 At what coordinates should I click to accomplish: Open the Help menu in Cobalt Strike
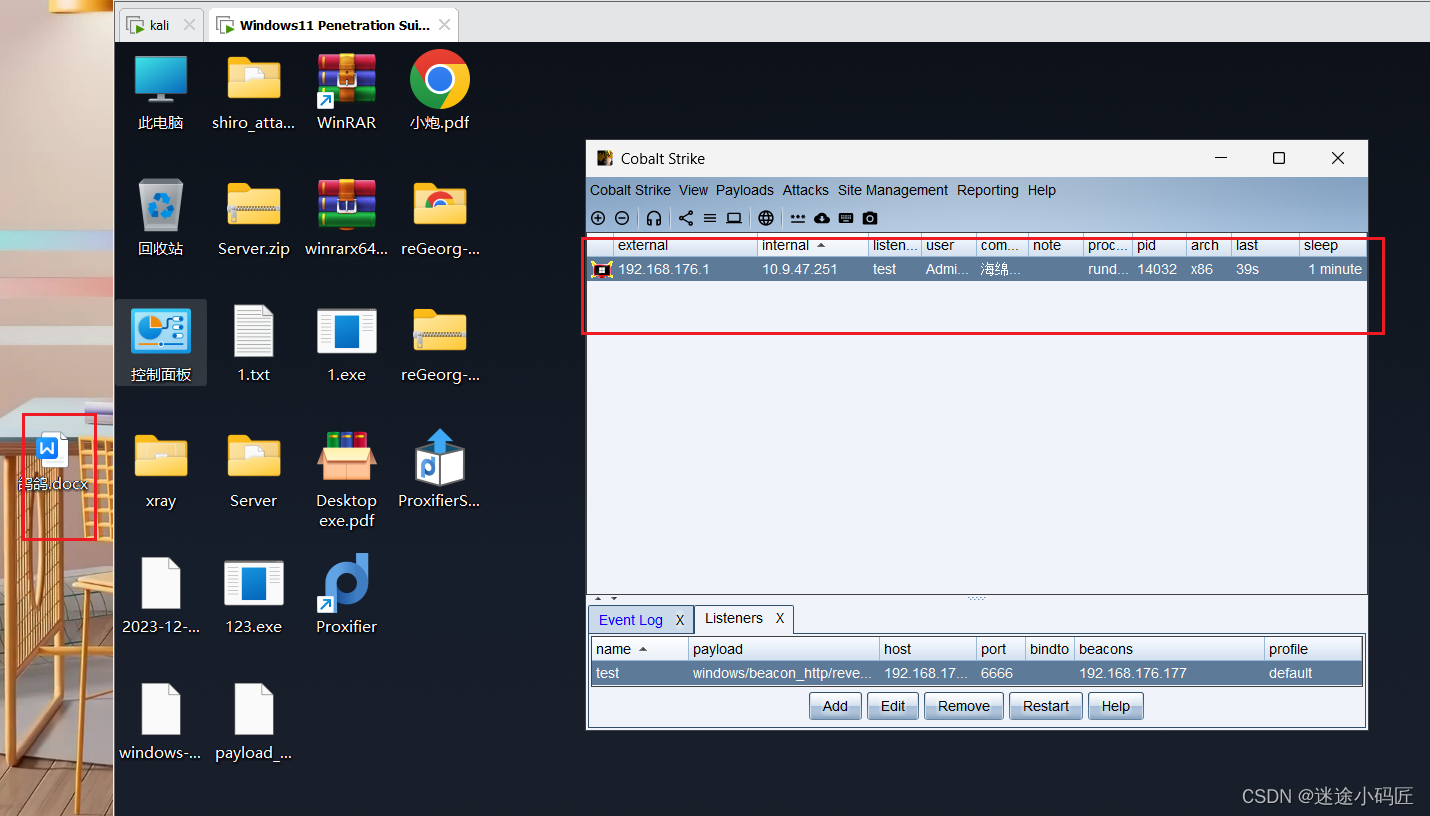pos(1042,190)
